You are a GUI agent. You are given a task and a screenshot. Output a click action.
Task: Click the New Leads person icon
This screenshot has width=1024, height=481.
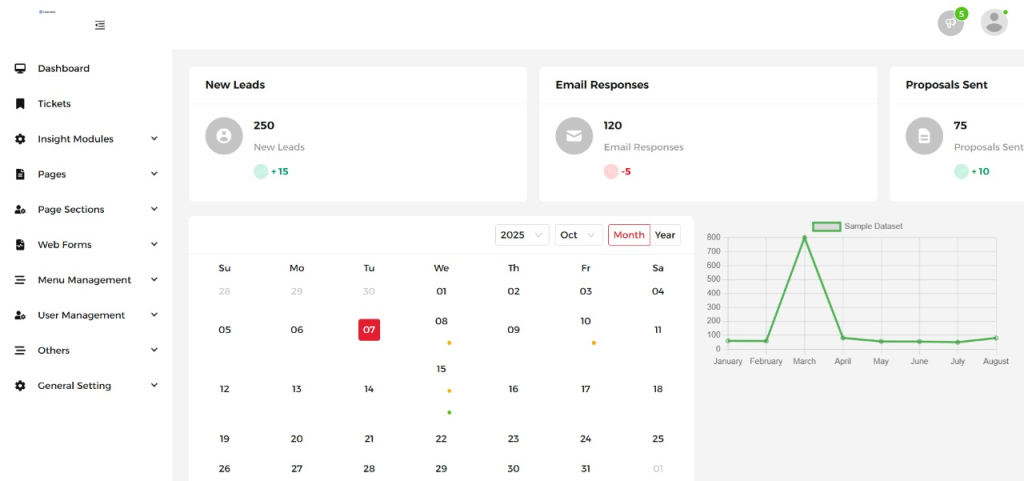pyautogui.click(x=224, y=136)
